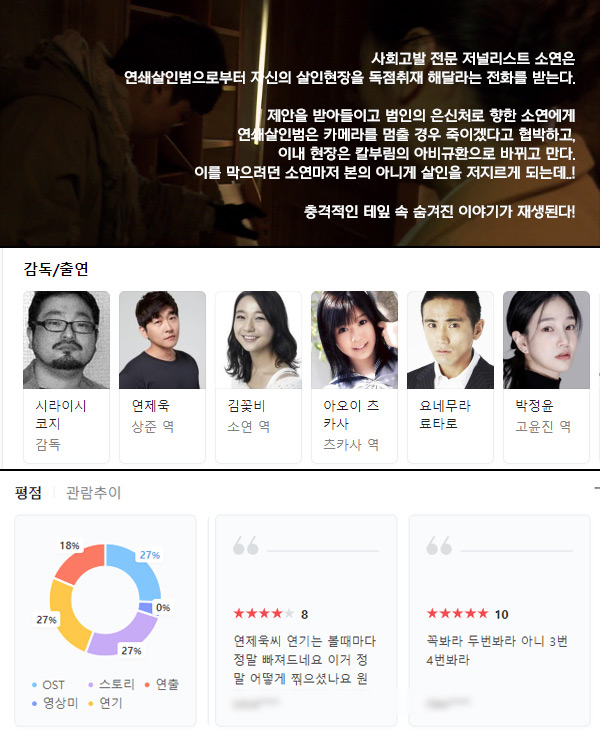Screen dimensions: 600x740
Task: Open the 10-point 꼭봐라 review card
Action: tap(499, 621)
